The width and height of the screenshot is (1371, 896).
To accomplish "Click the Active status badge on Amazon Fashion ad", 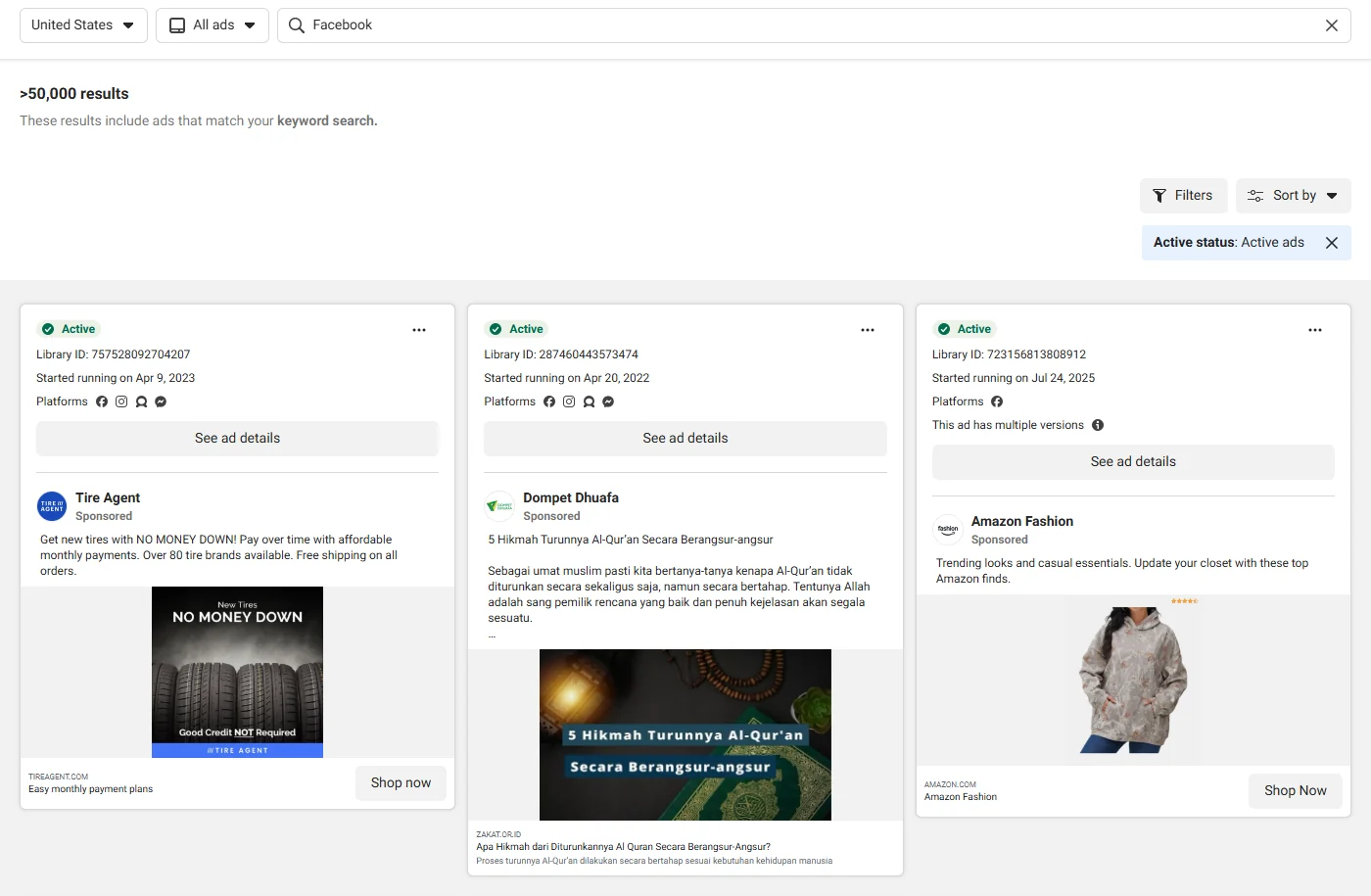I will point(965,329).
